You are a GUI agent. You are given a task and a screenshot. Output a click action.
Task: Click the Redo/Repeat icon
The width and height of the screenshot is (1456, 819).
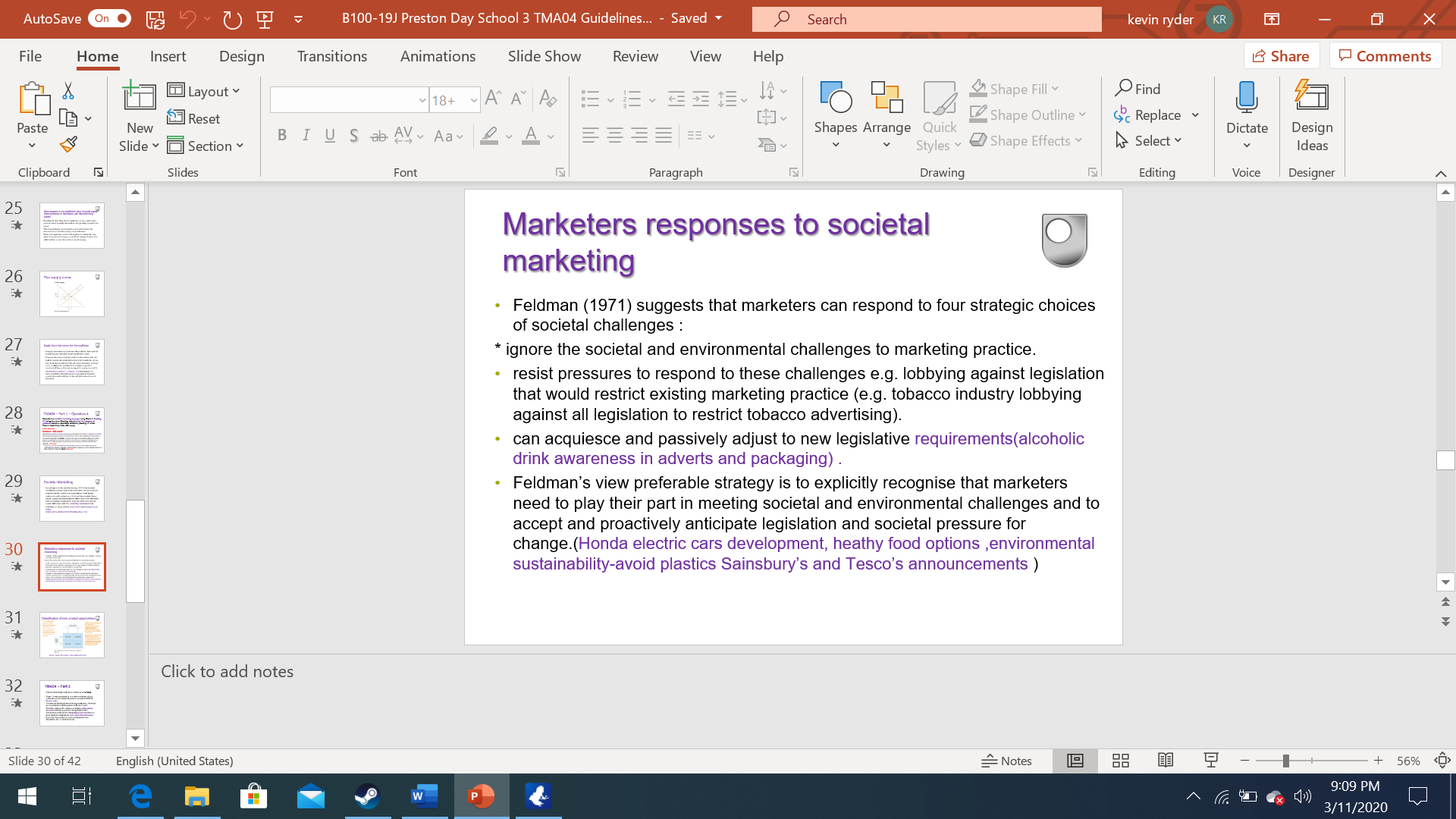[232, 19]
